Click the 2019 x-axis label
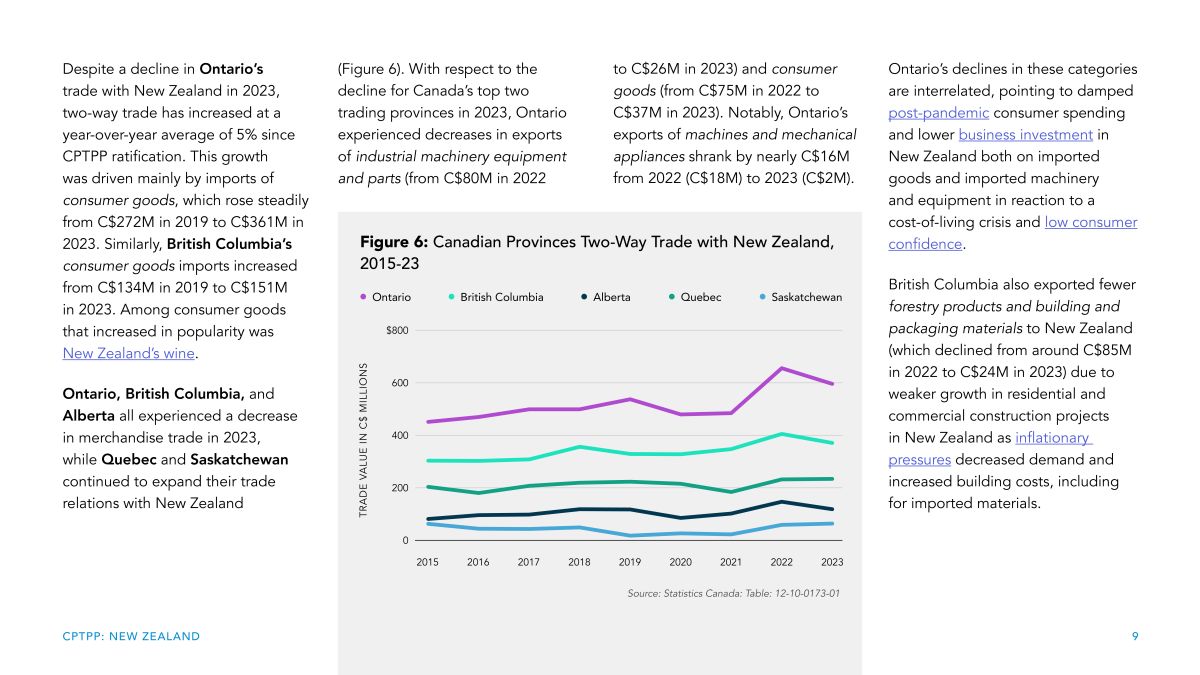 pyautogui.click(x=630, y=562)
